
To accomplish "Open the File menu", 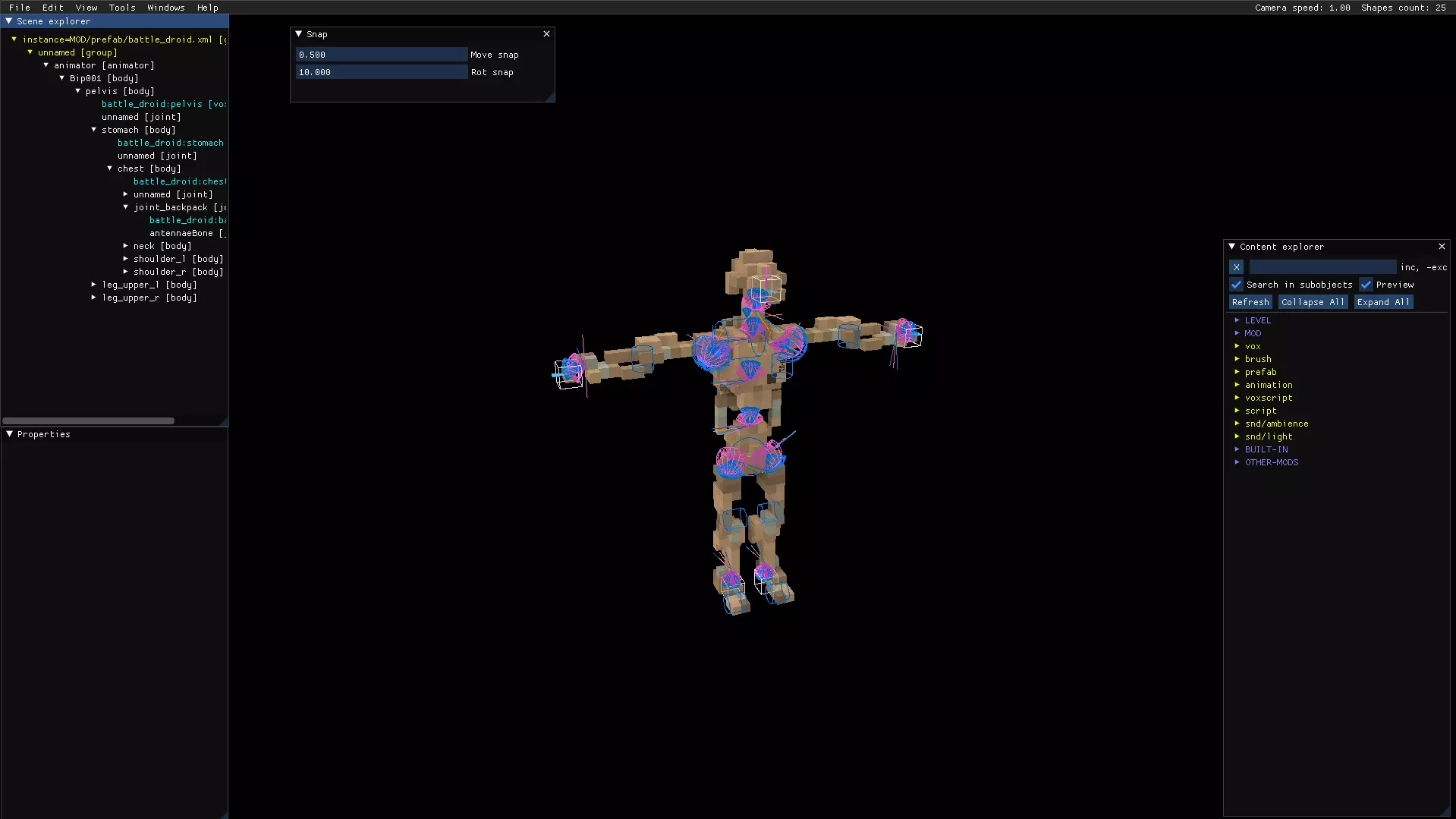I will coord(20,8).
